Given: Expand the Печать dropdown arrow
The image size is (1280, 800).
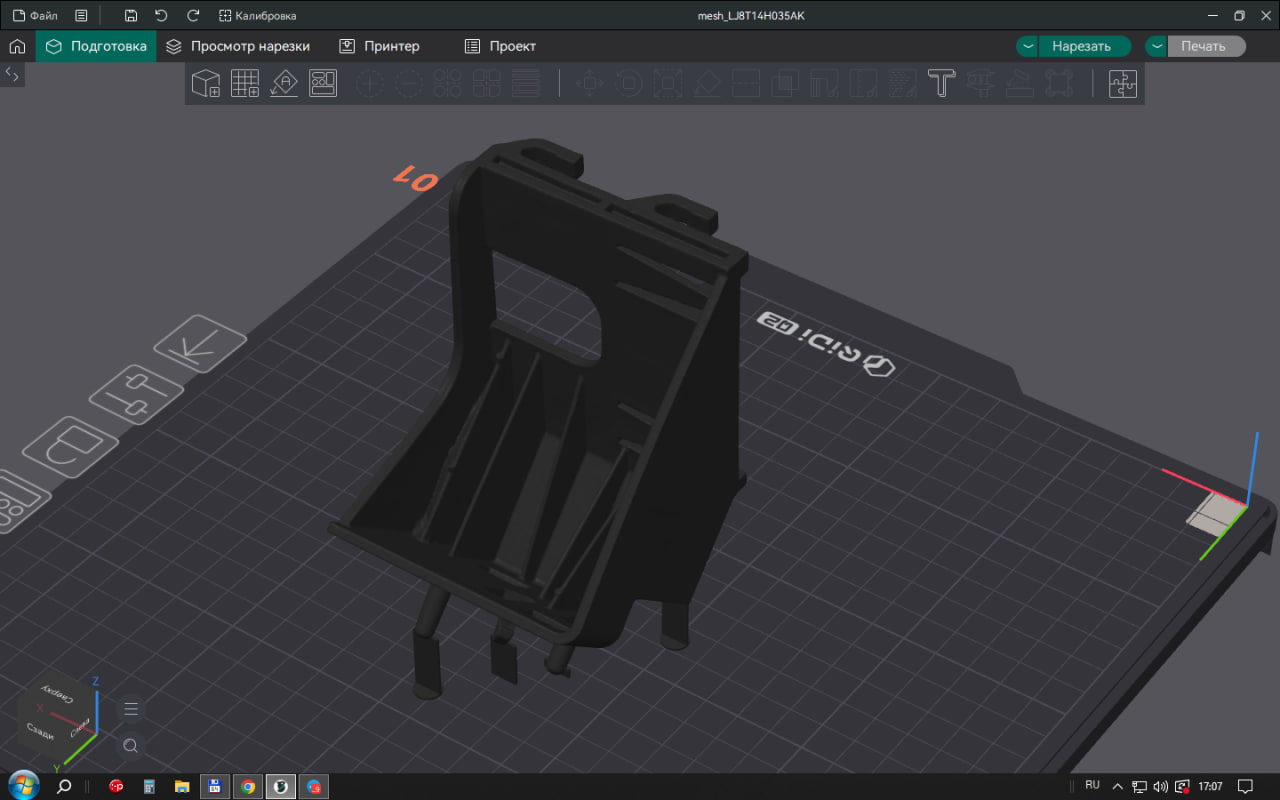Looking at the screenshot, I should point(1156,46).
